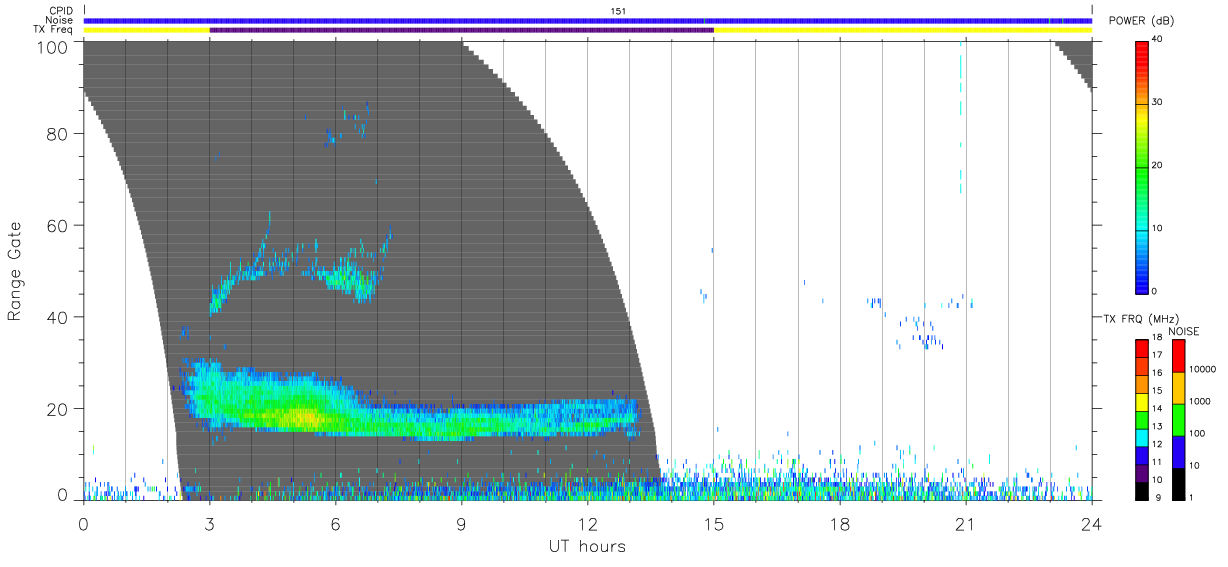
Task: Select the 6 tick on UT hours axis
Action: pos(335,524)
